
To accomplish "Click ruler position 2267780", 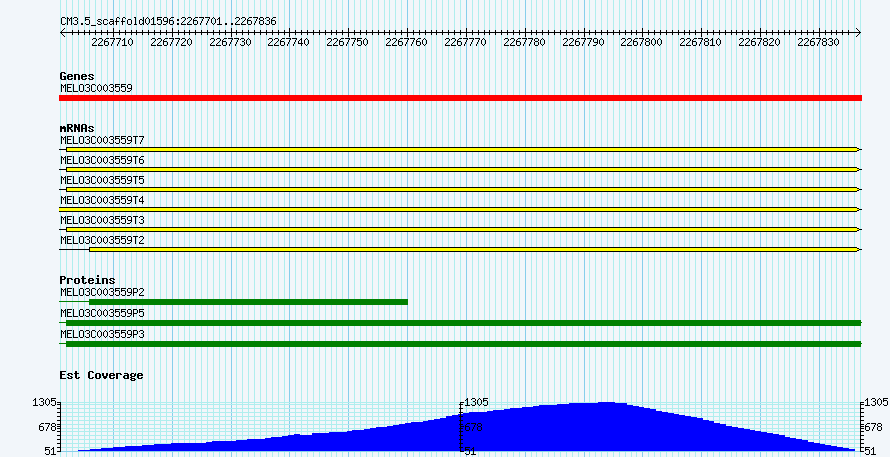I will pyautogui.click(x=524, y=42).
